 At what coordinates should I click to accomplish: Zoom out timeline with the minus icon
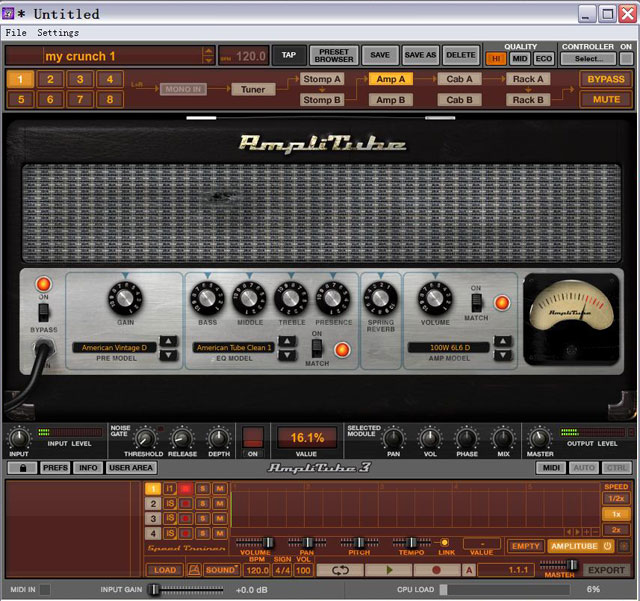pyautogui.click(x=595, y=532)
